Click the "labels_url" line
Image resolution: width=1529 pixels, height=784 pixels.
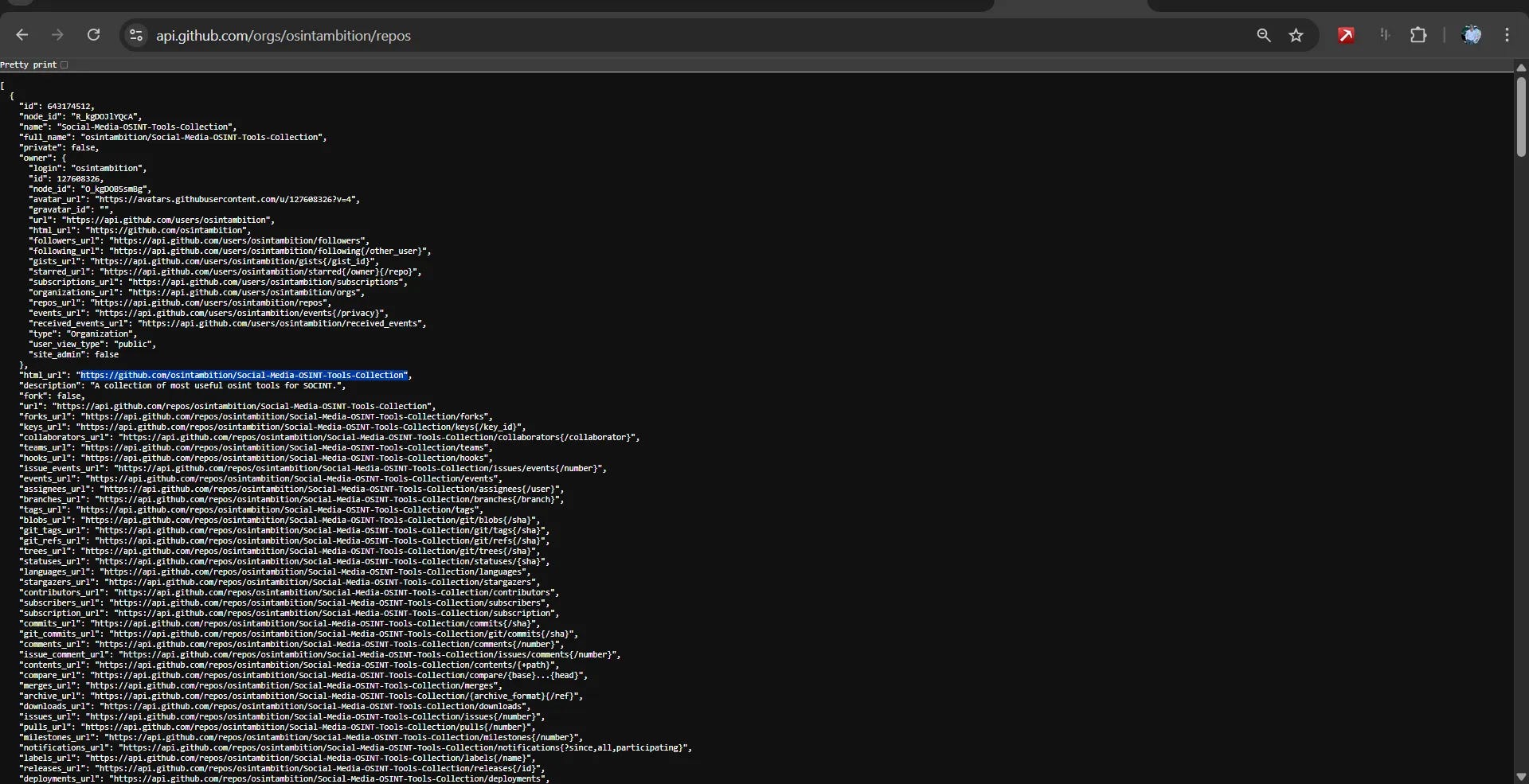[277, 758]
